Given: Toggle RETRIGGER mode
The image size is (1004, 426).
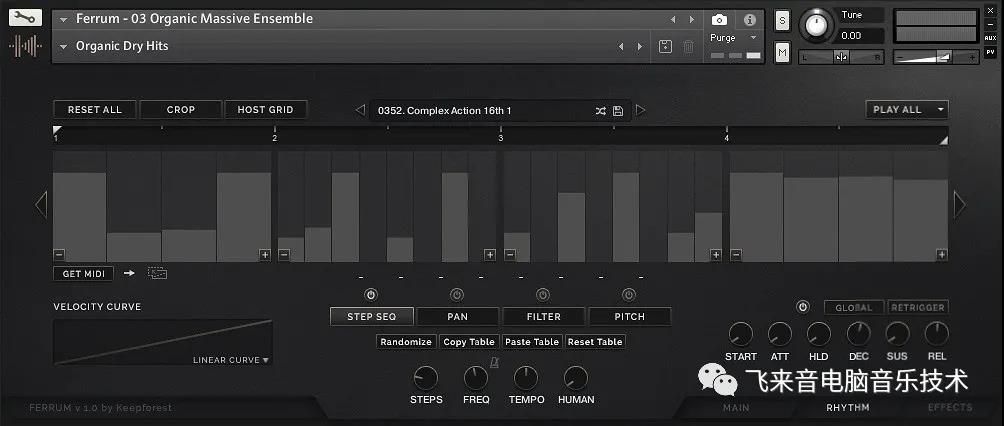Looking at the screenshot, I should point(918,307).
